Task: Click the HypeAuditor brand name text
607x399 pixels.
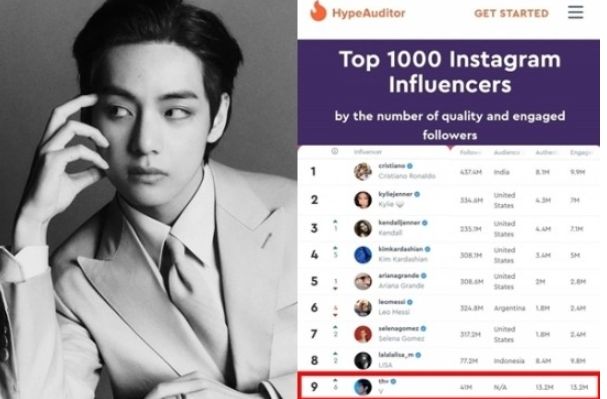Action: [x=369, y=13]
